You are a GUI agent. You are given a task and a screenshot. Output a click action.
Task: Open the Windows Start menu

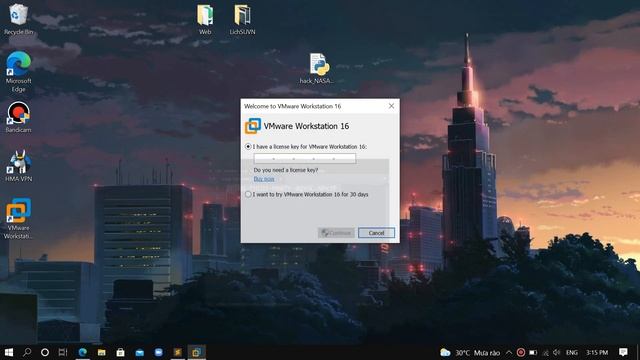point(9,352)
